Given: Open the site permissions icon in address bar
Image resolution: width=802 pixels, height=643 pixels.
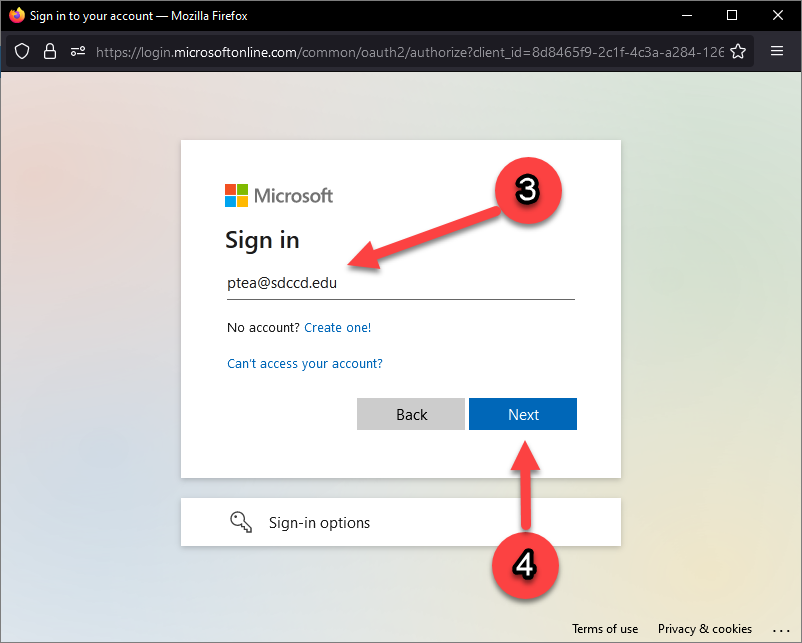Looking at the screenshot, I should pos(77,51).
